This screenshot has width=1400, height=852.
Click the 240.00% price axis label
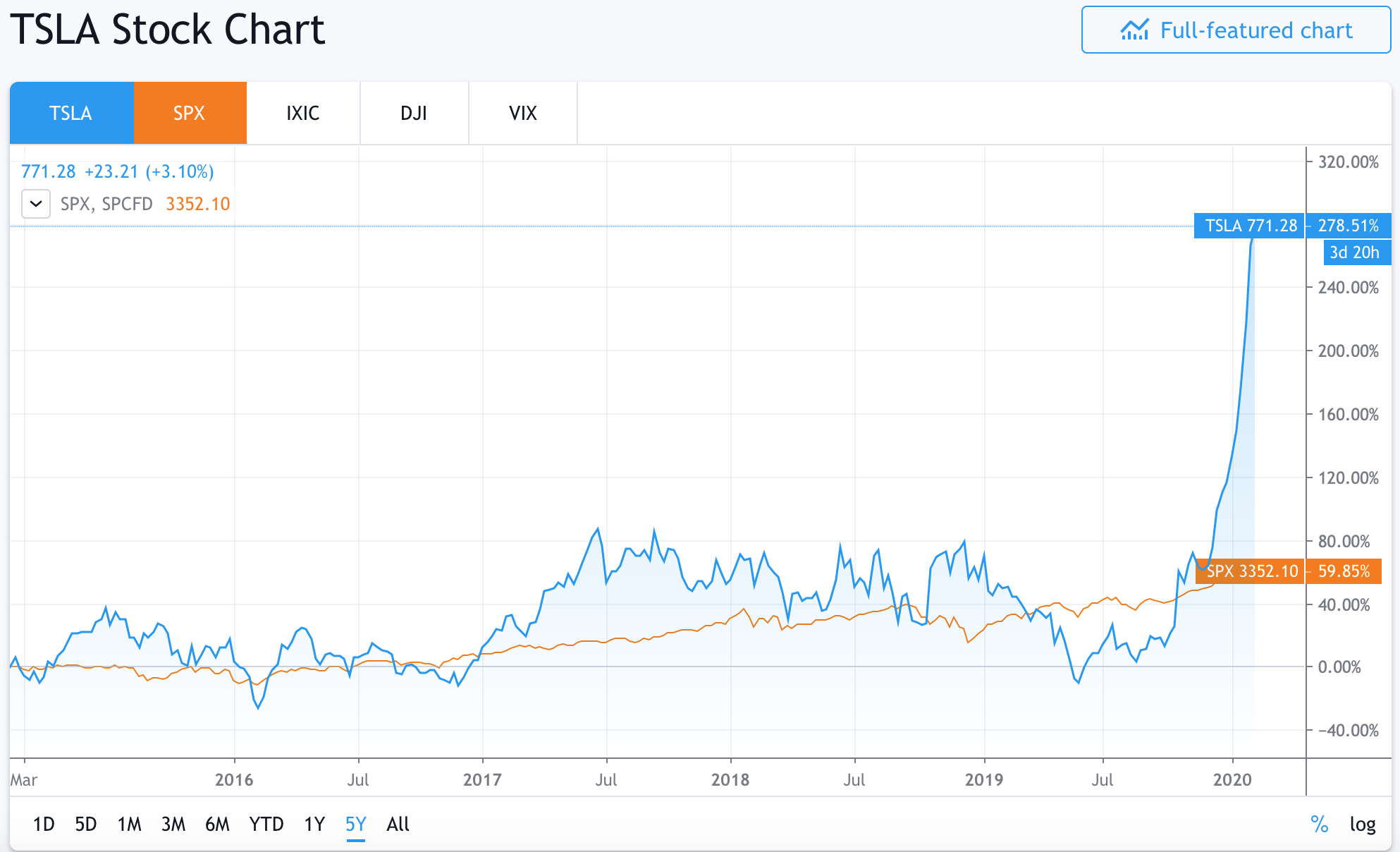(1349, 287)
